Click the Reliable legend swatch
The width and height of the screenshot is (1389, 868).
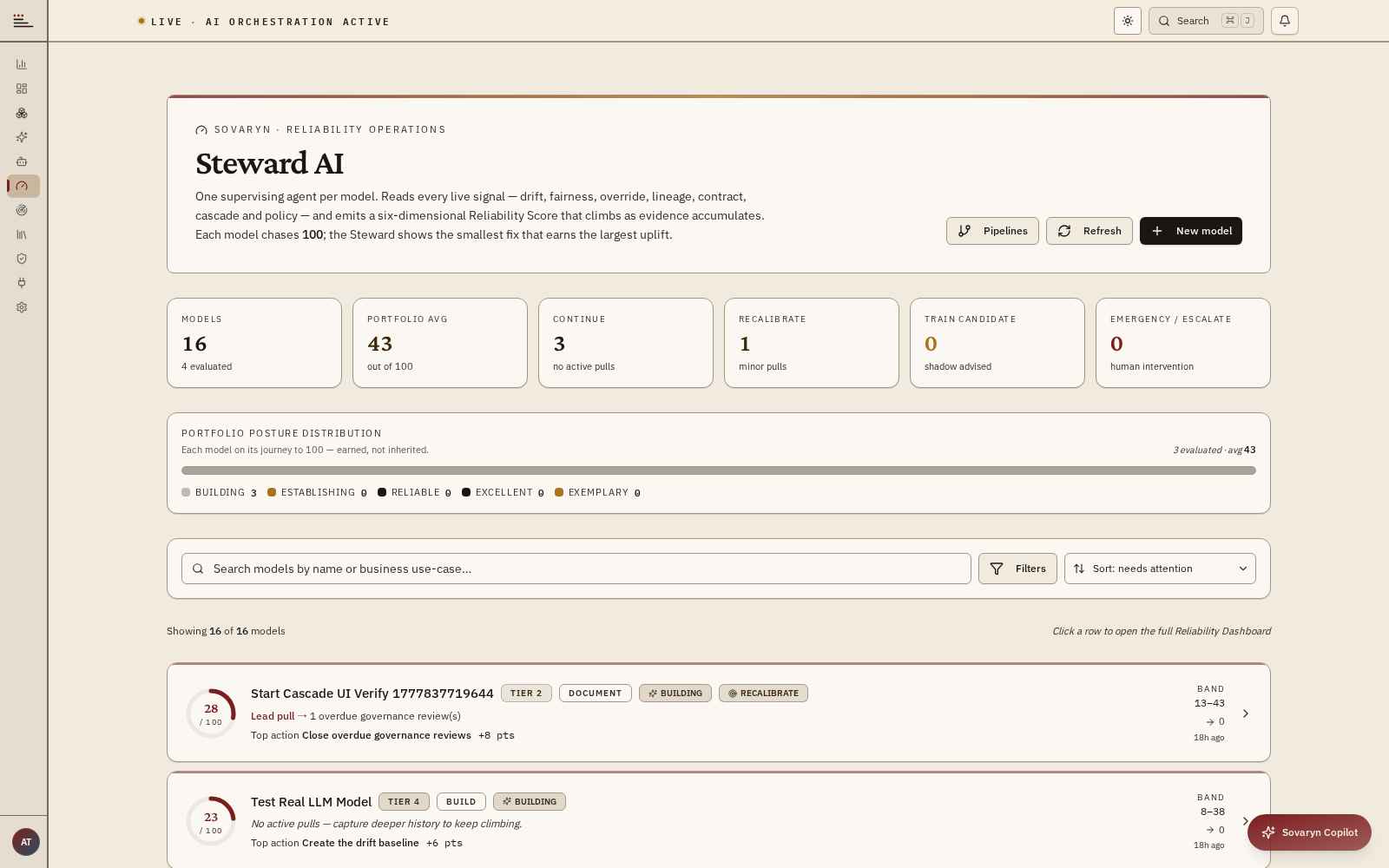[382, 492]
